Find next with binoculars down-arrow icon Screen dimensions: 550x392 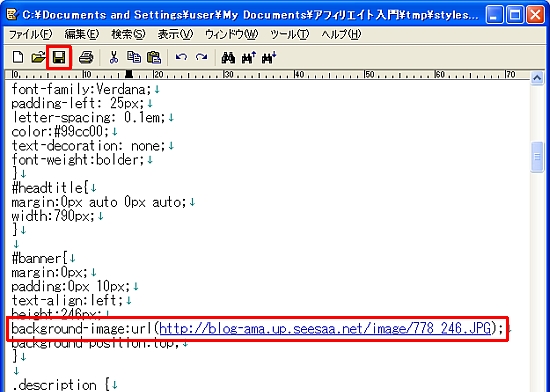(269, 58)
